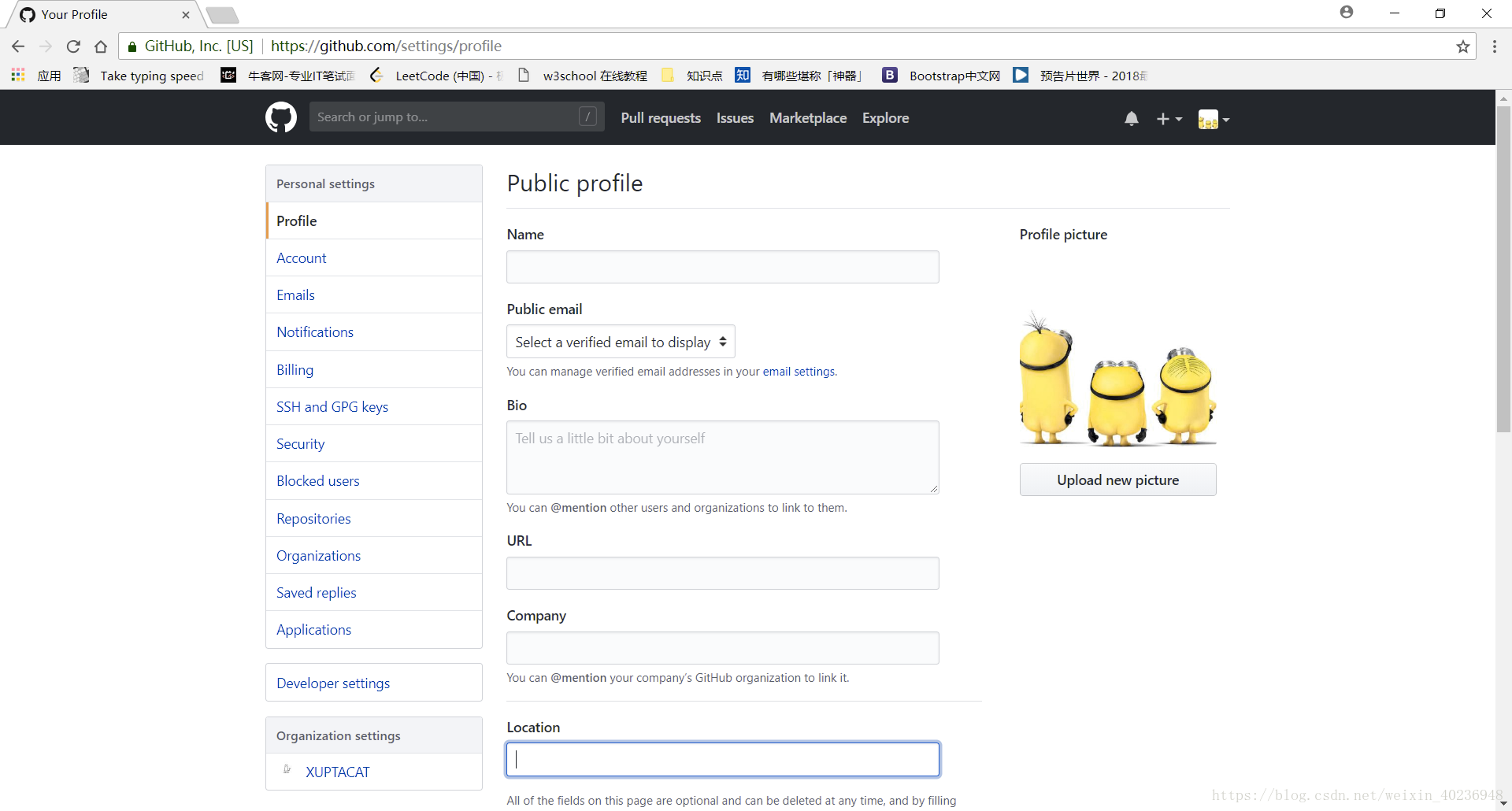Follow the email settings link
The image size is (1512, 811).
coord(799,372)
